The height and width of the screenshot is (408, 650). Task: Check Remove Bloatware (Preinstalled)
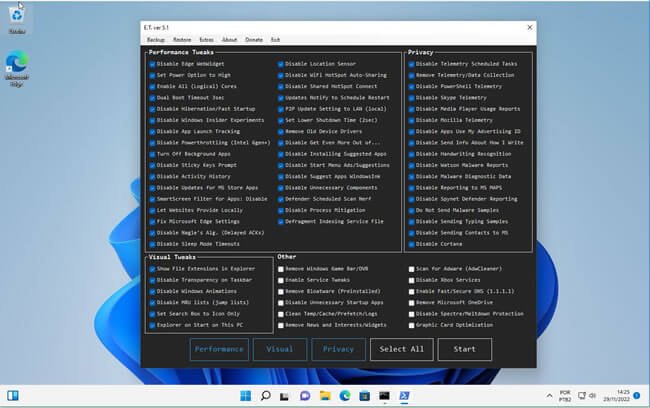(281, 291)
